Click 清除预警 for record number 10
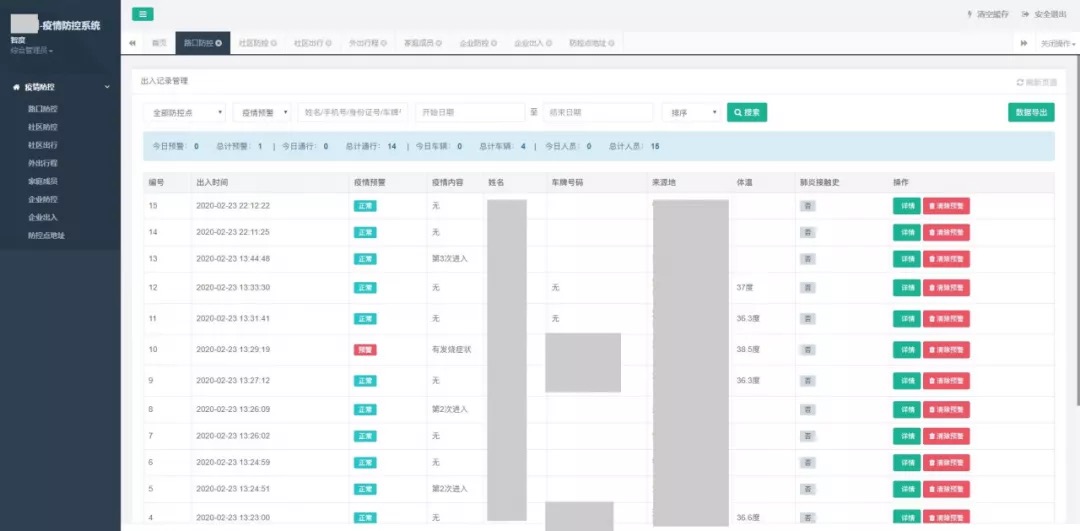Screen dimensions: 1080x531 coord(946,350)
